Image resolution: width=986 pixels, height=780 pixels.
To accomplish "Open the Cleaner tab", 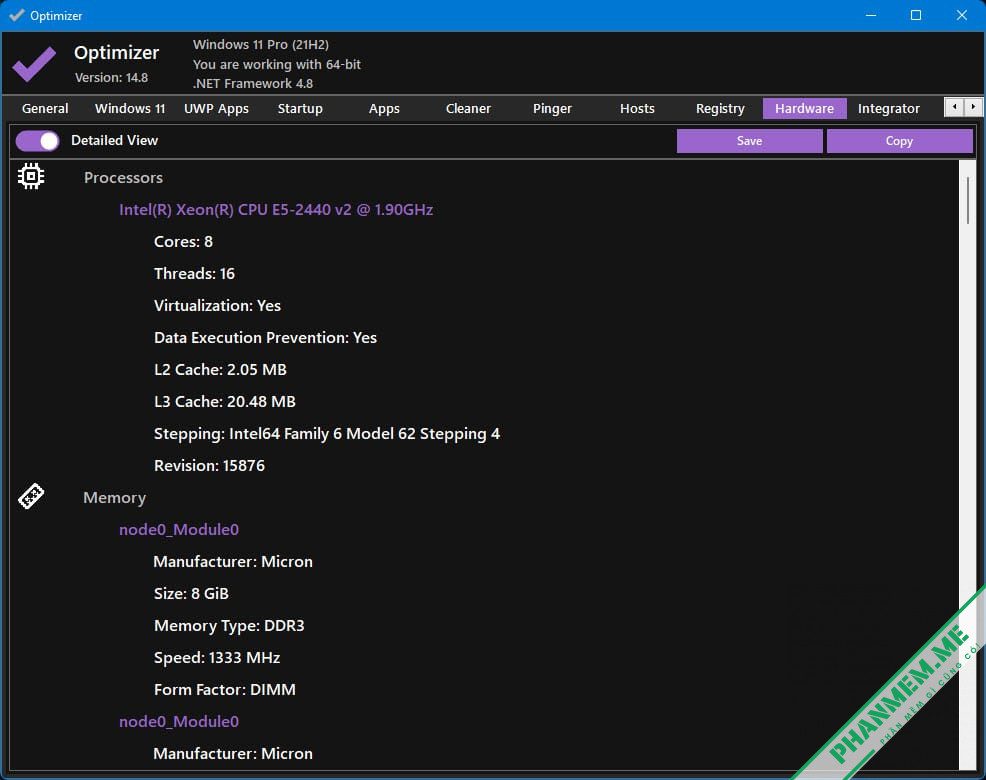I will pos(468,108).
